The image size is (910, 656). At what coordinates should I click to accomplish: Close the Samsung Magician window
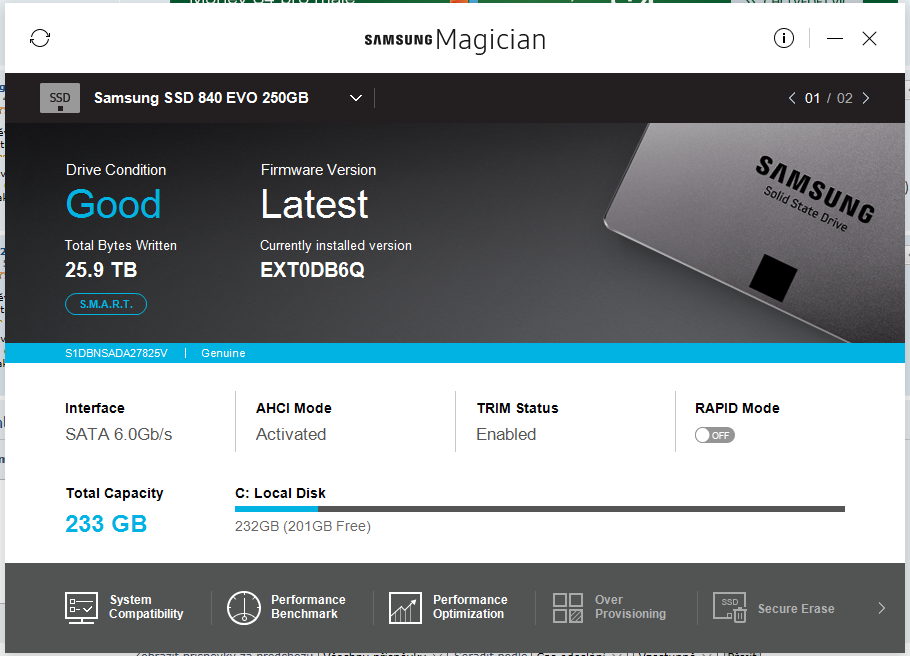[x=869, y=38]
